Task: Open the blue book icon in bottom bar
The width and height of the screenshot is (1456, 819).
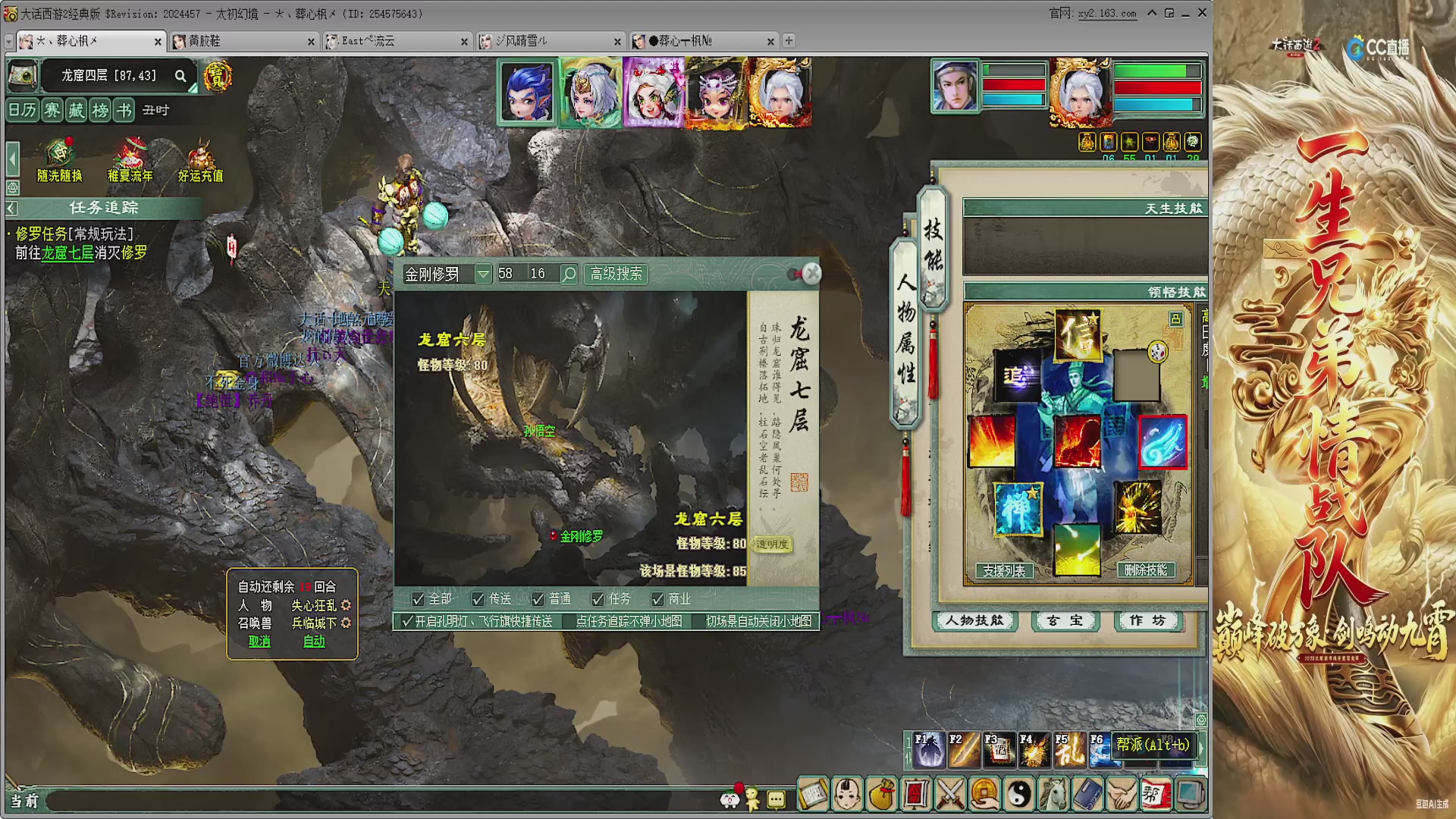Action: point(1087,795)
